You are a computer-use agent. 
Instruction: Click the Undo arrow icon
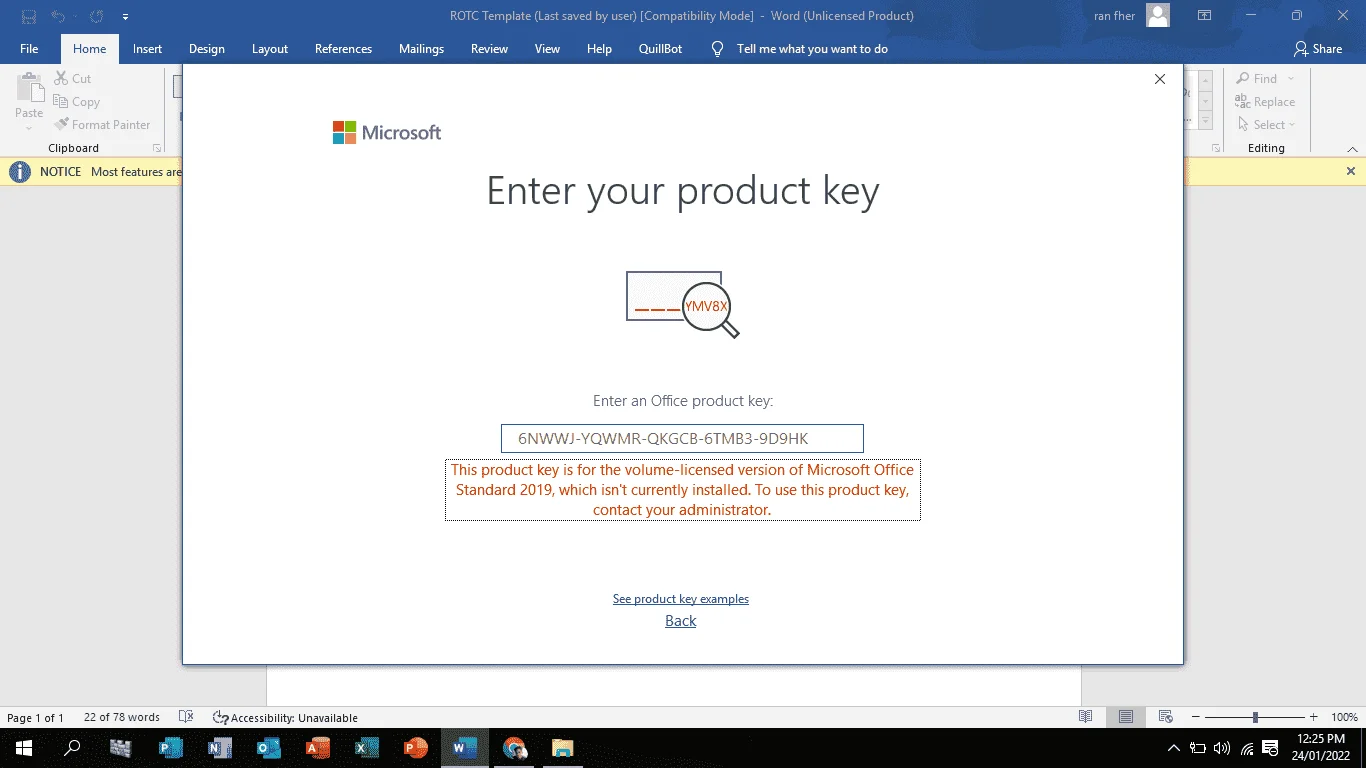tap(59, 16)
